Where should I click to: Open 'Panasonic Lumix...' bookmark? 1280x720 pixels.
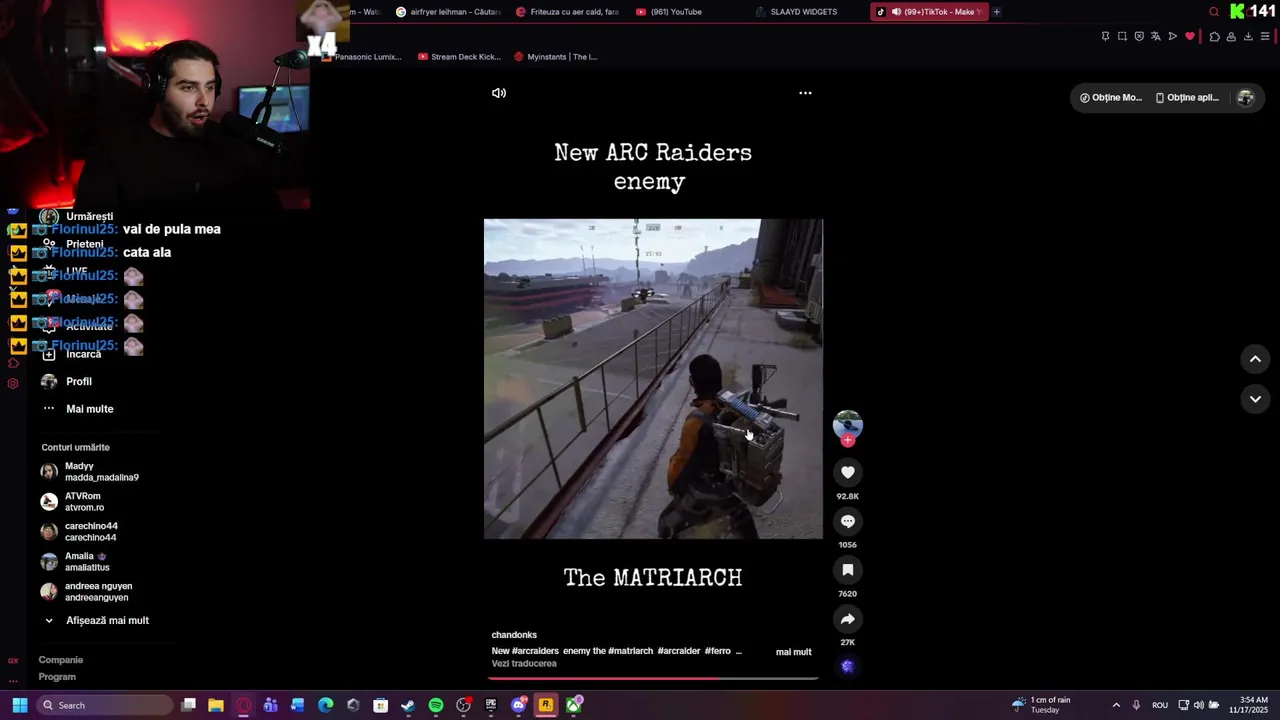pos(362,57)
